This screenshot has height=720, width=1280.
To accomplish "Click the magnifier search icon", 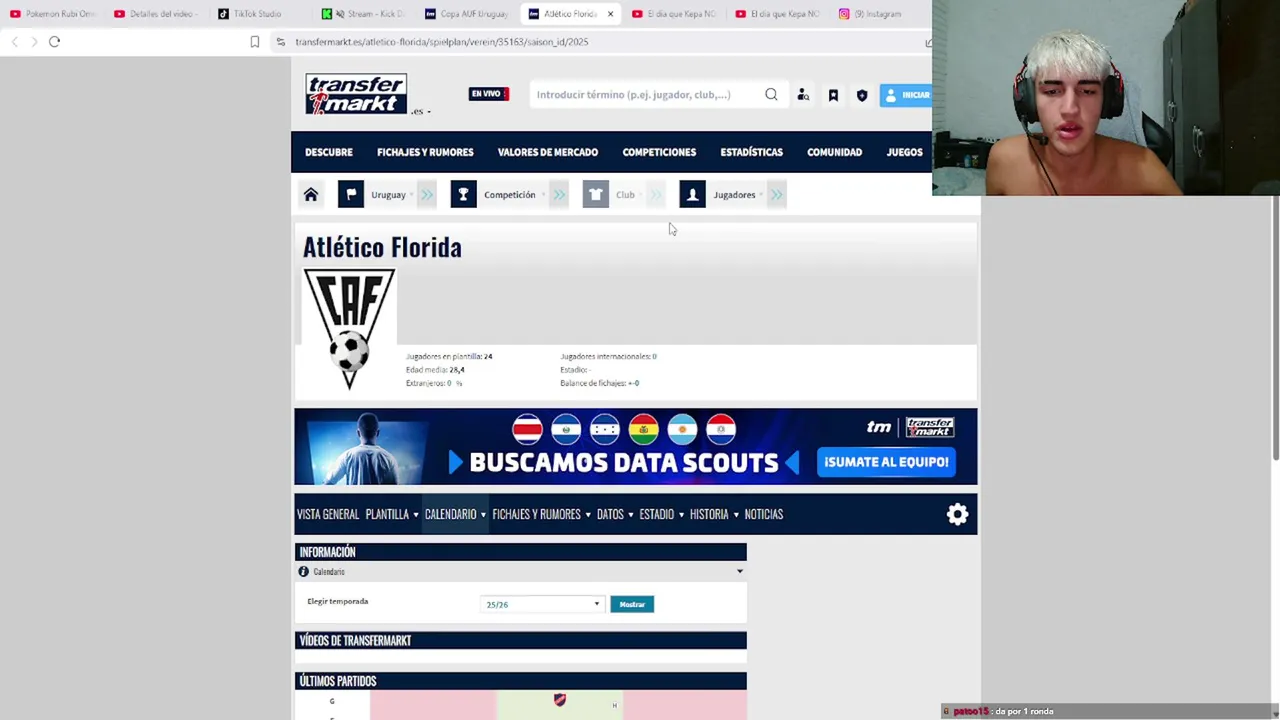I will point(771,95).
